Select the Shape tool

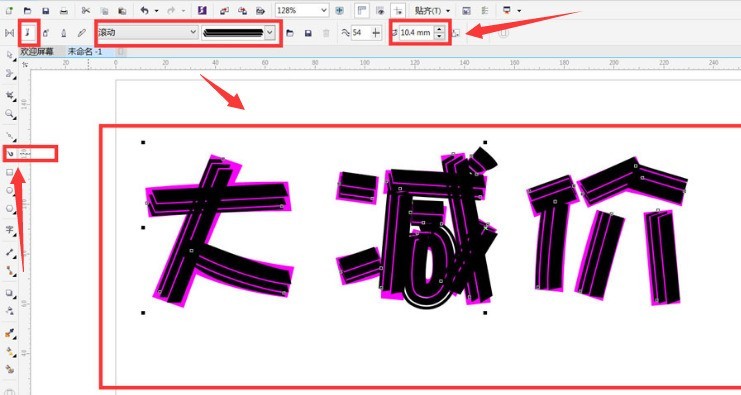click(x=10, y=74)
